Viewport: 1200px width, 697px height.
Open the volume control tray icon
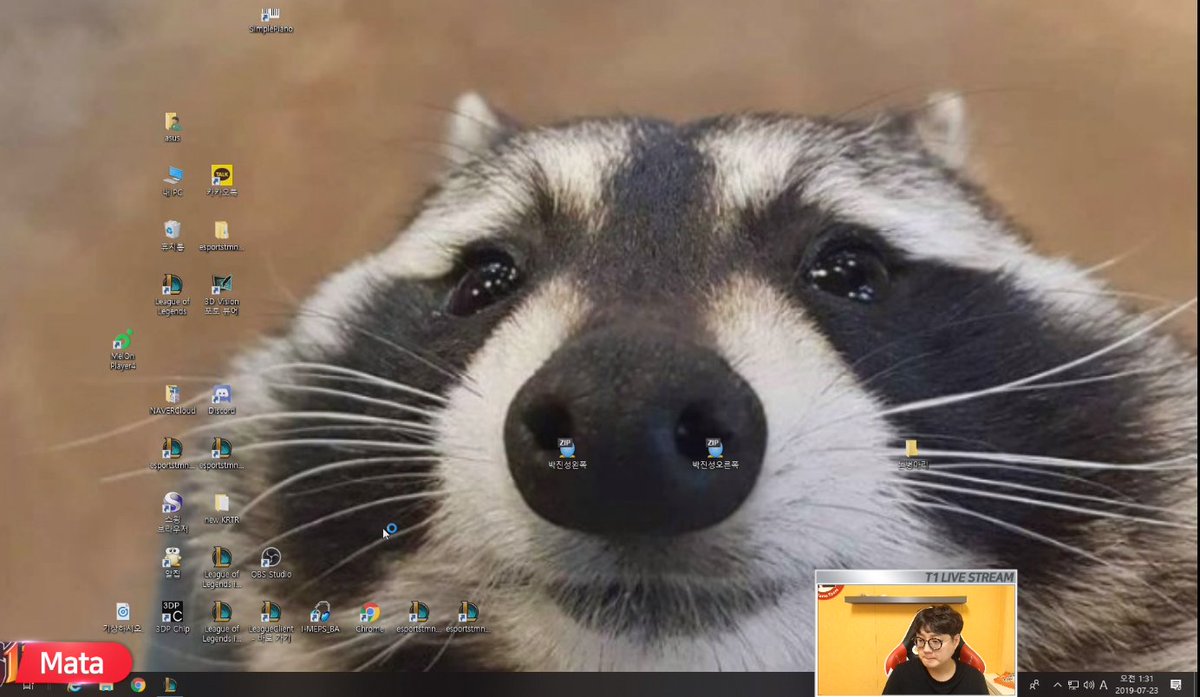coord(1088,685)
